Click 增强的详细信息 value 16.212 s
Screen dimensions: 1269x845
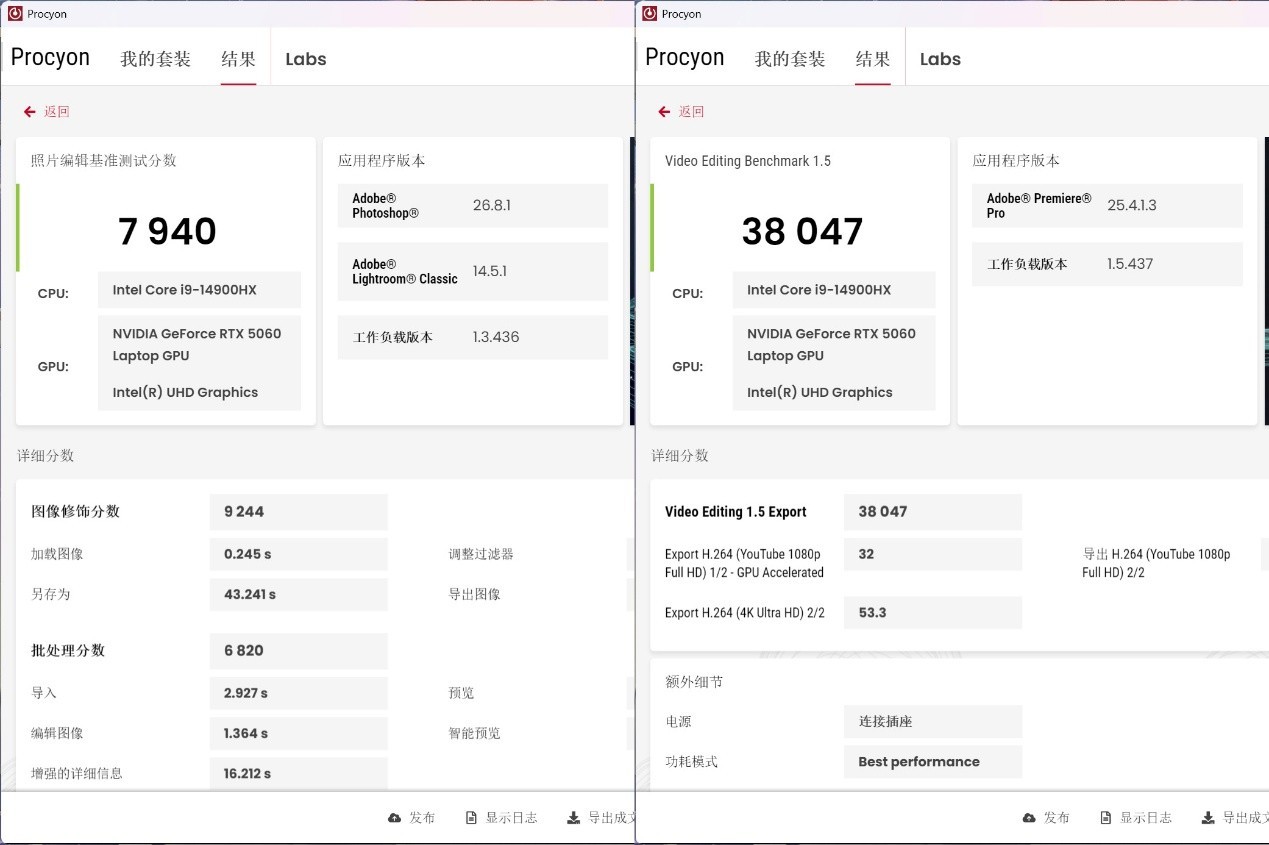pos(298,773)
